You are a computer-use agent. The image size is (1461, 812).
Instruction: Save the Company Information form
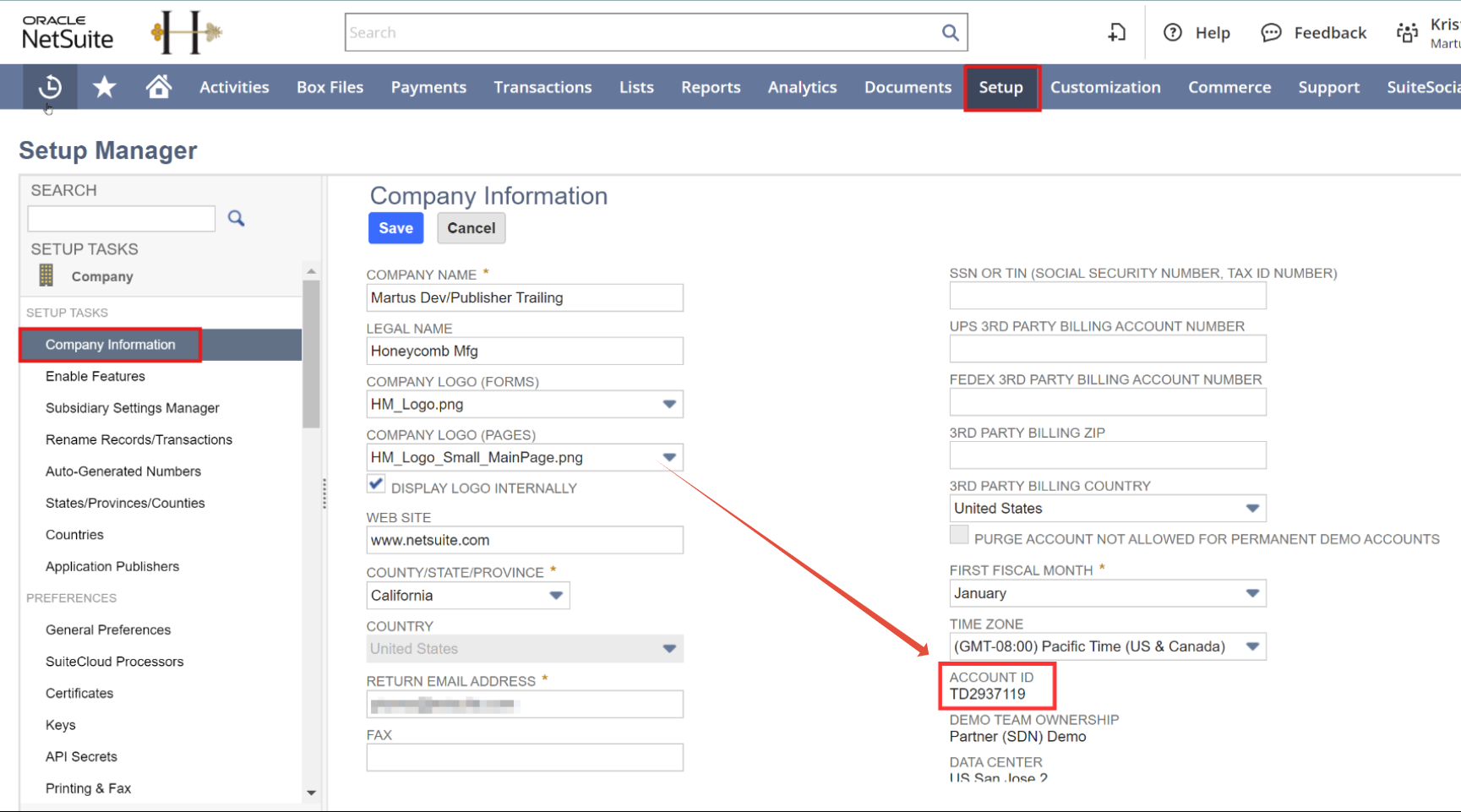coord(395,228)
